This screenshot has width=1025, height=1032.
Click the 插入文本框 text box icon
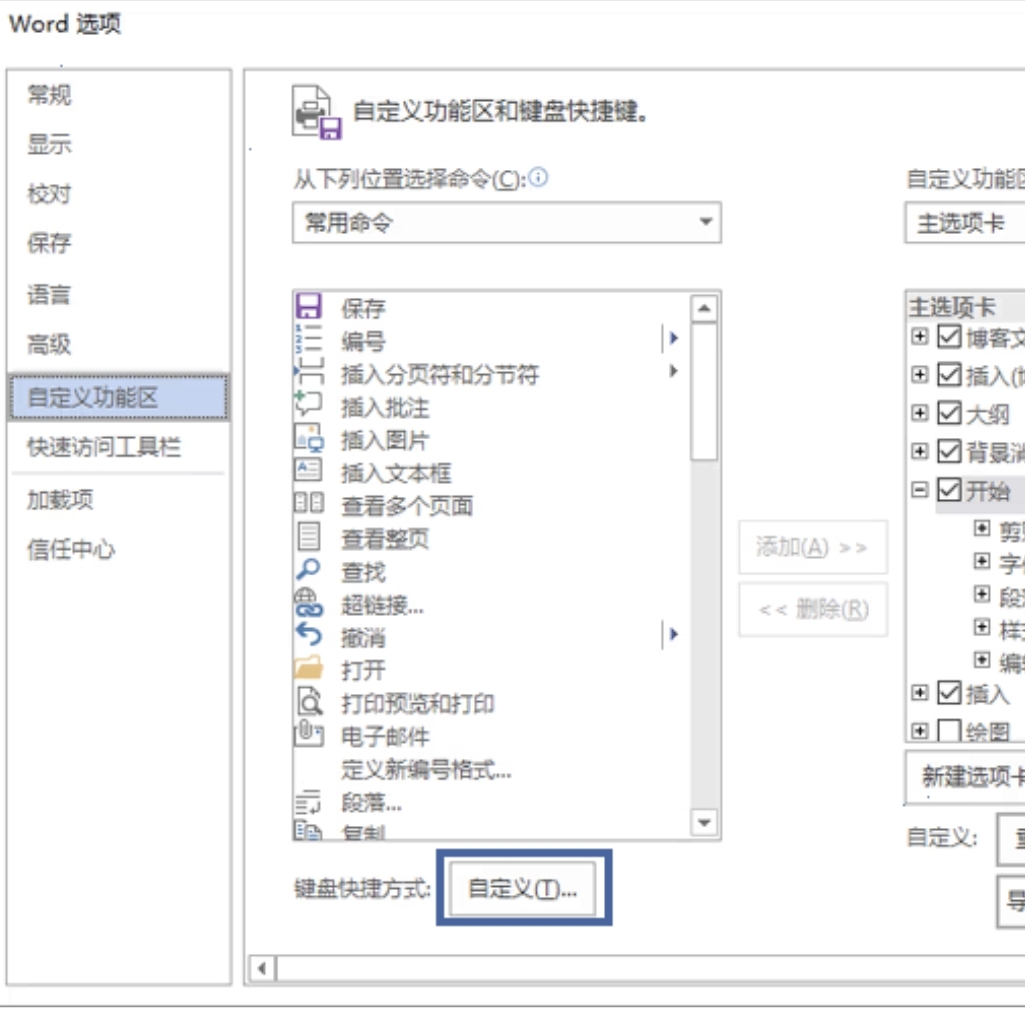tap(308, 470)
